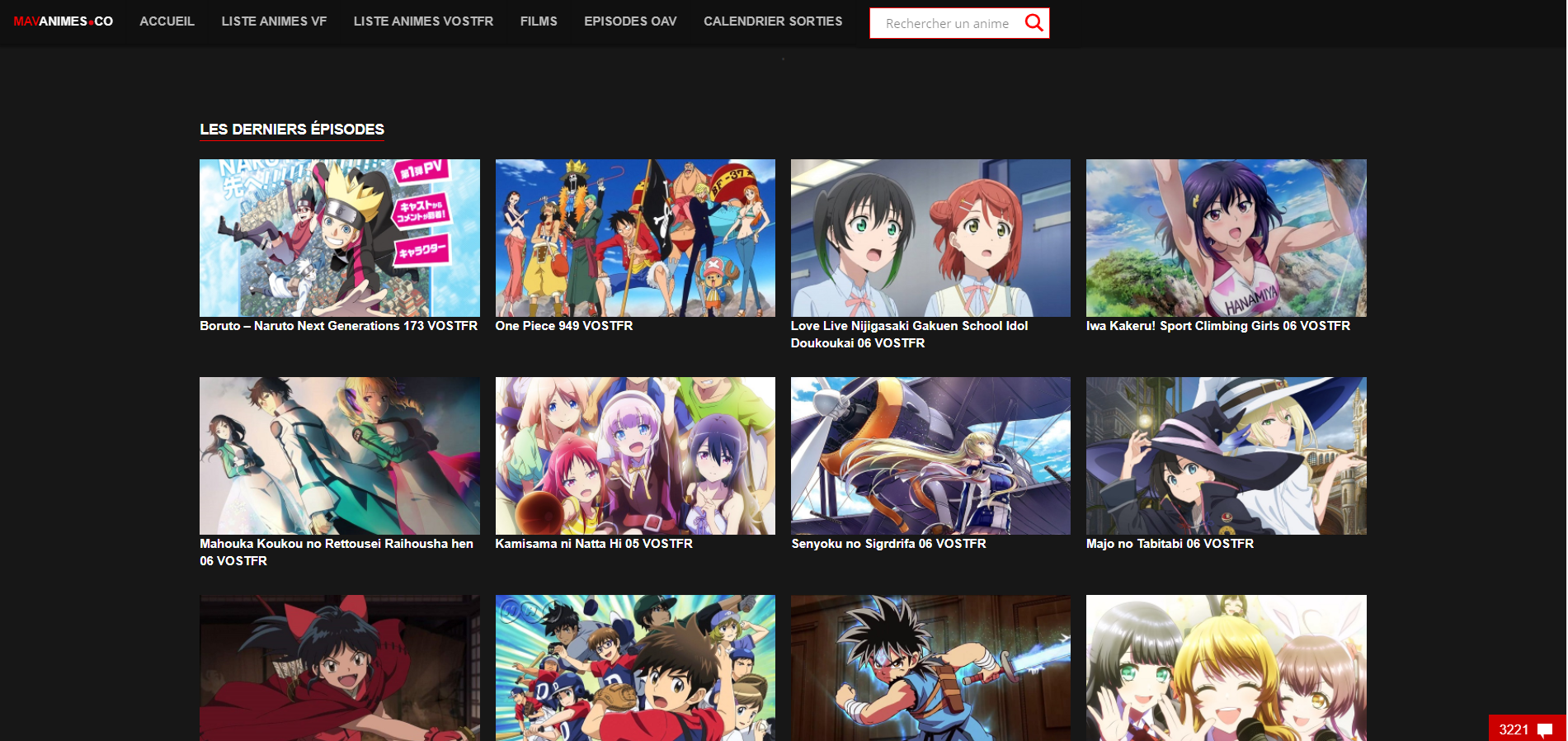Open the Iwa Kakeru climbing girl thumbnail
Image resolution: width=1568 pixels, height=741 pixels.
coord(1227,238)
